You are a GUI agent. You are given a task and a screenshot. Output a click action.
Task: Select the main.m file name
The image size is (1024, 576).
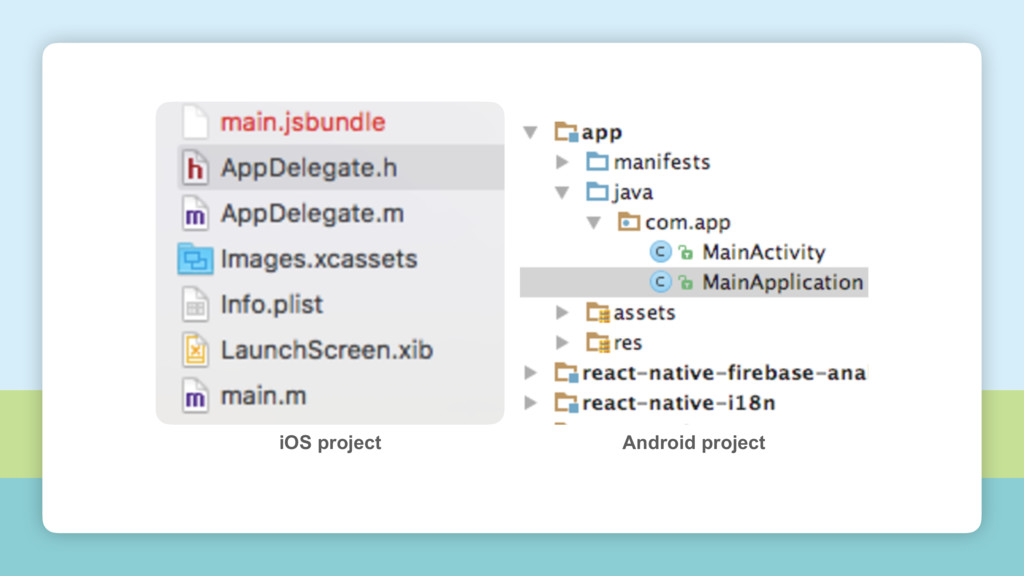tap(263, 396)
